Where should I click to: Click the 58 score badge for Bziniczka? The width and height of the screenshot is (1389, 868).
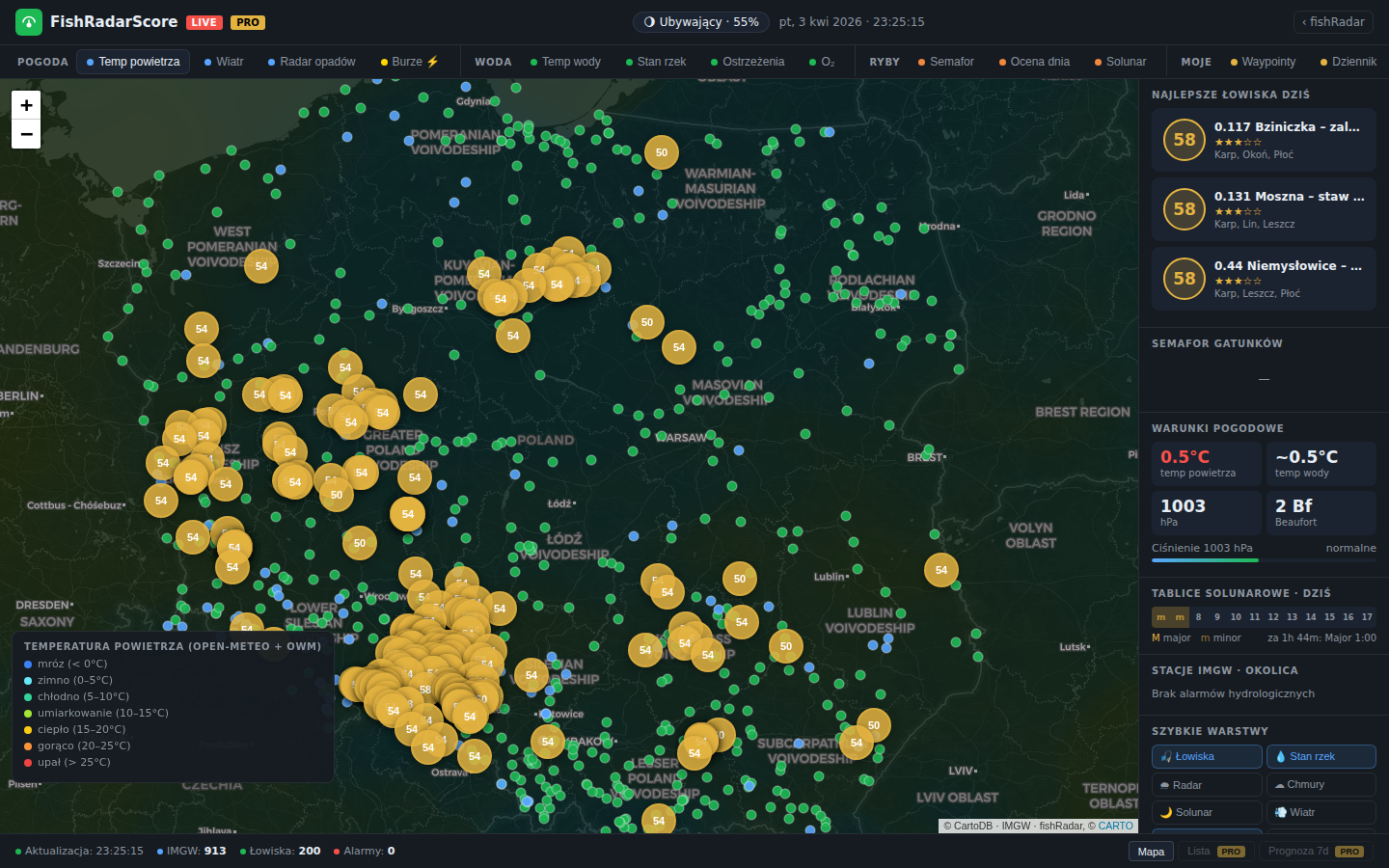click(x=1185, y=140)
